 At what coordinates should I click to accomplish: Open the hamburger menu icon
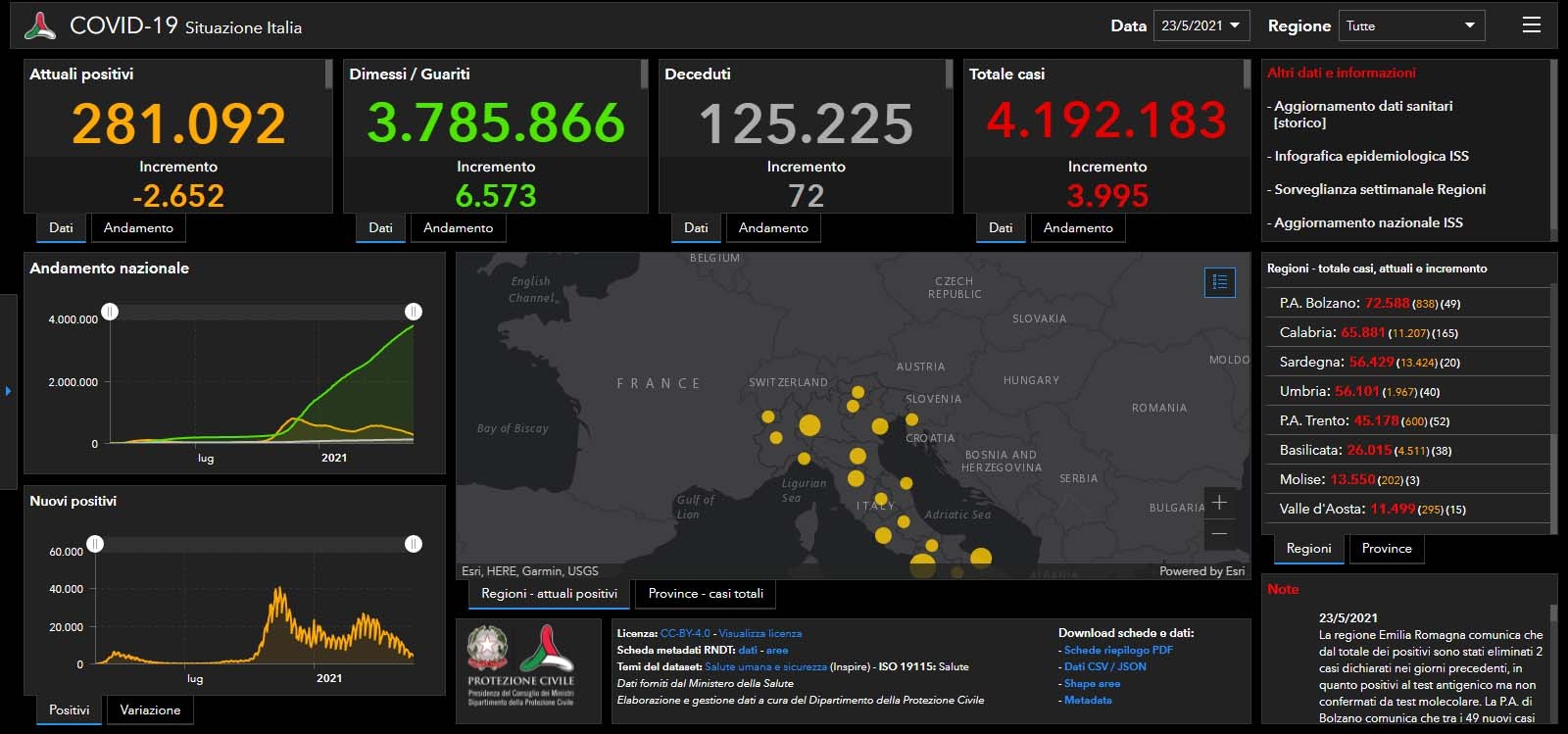pos(1532,25)
